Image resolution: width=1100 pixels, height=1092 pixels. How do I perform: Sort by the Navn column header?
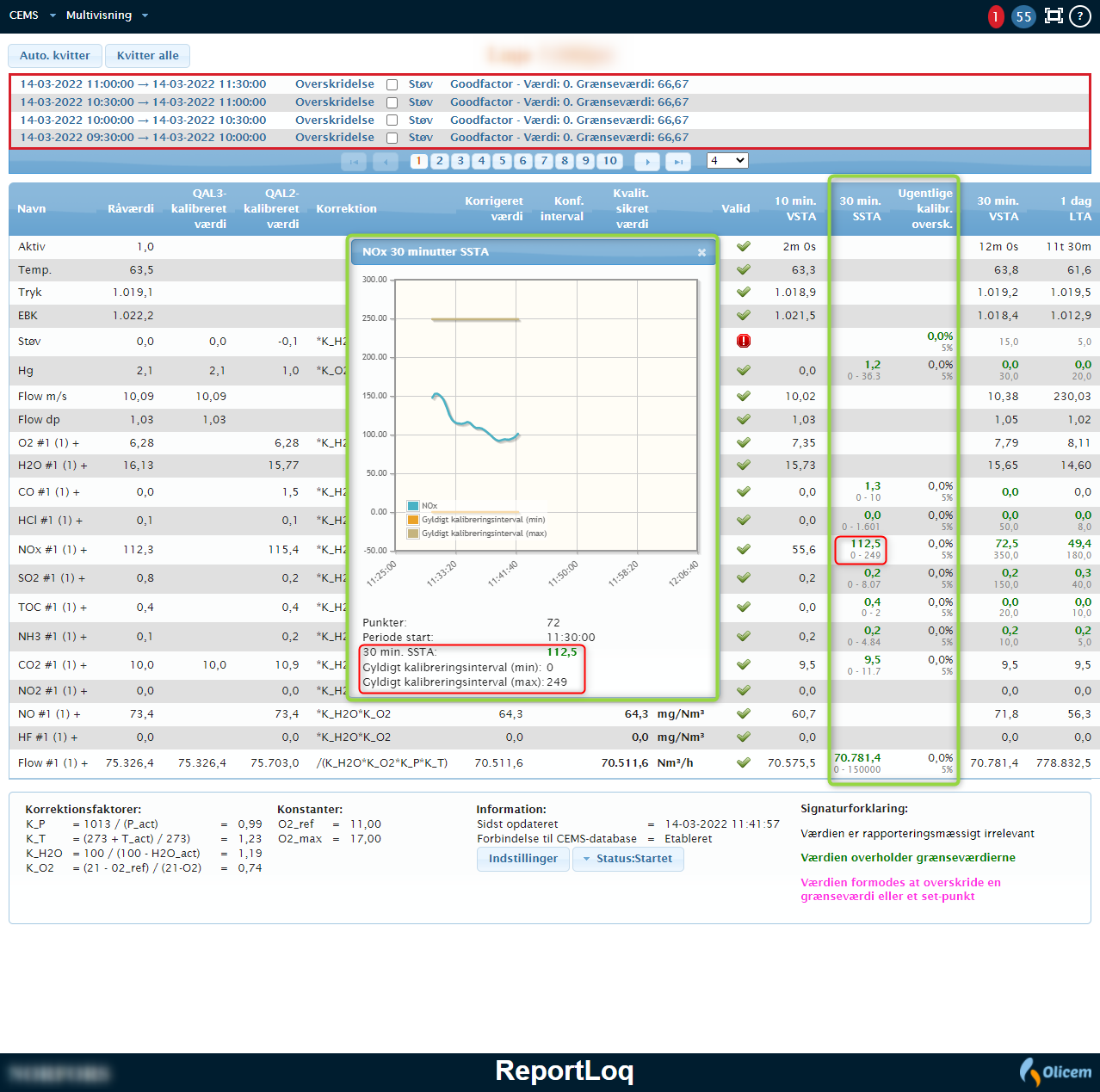tap(32, 209)
